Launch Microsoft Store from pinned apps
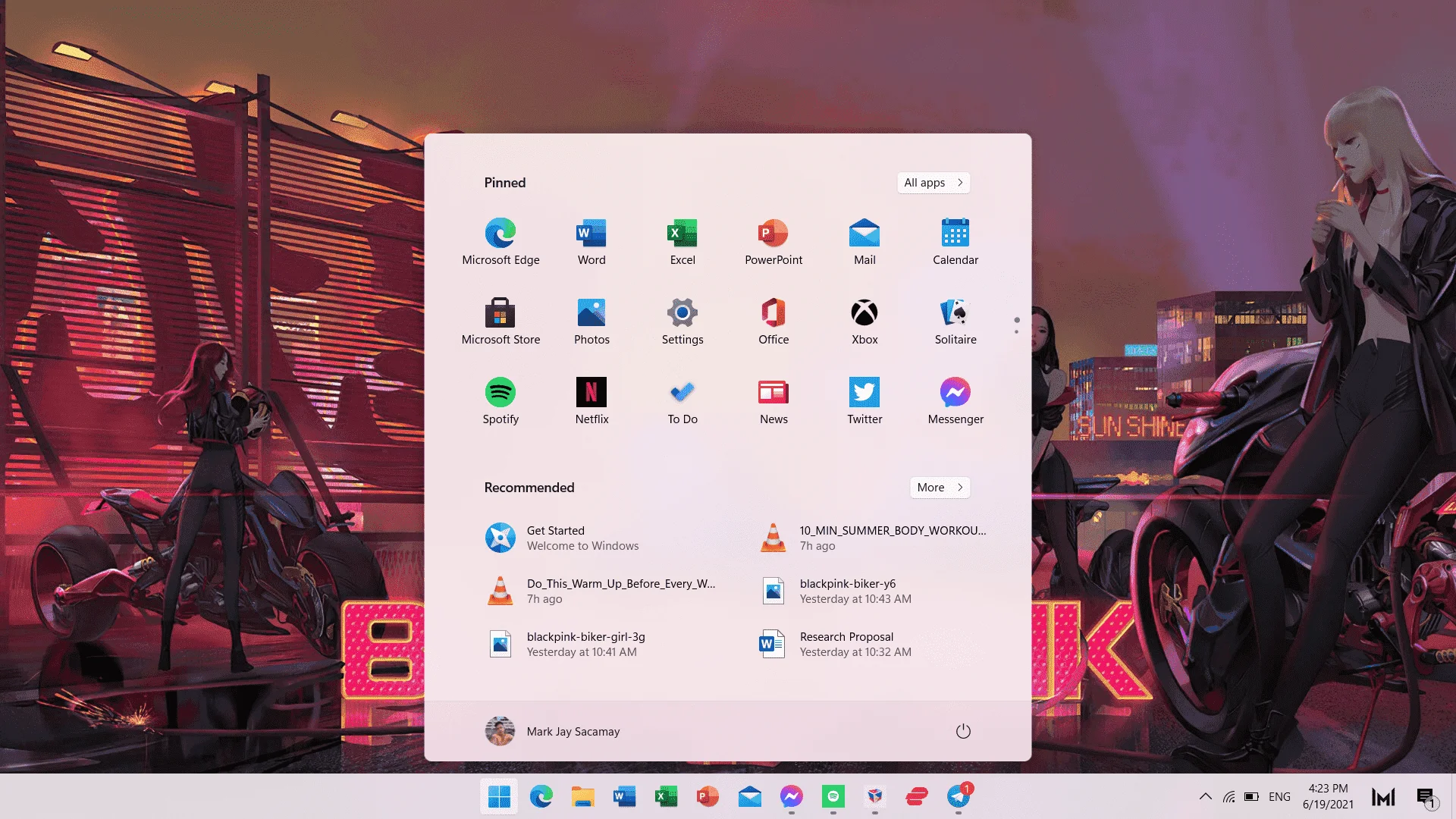This screenshot has height=819, width=1456. [500, 322]
